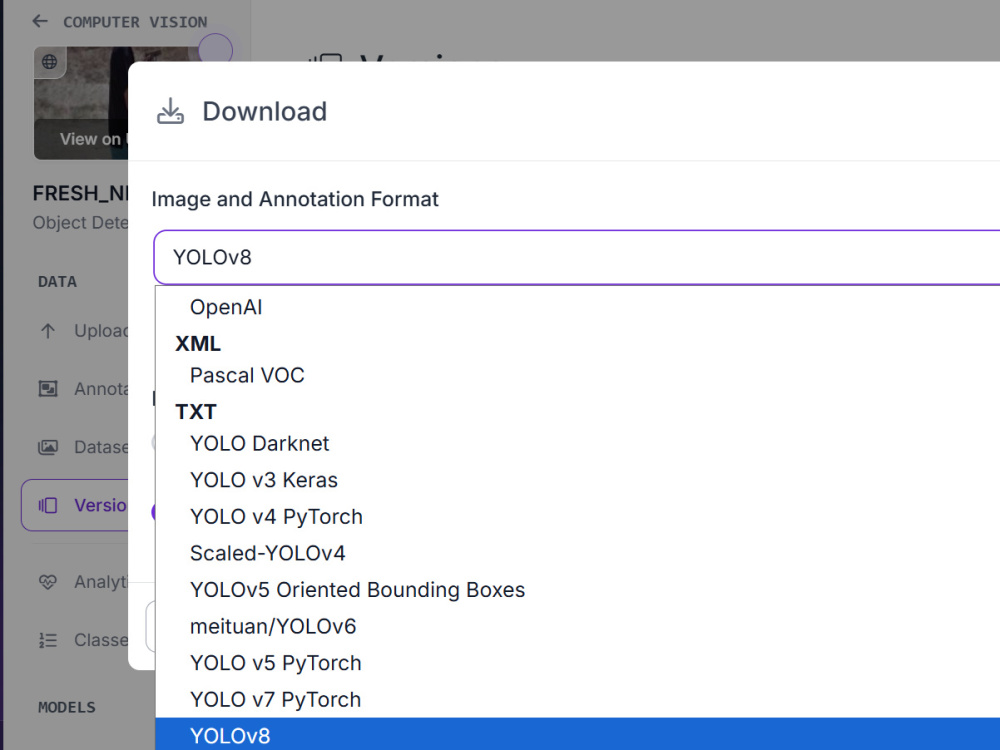Open the Image and Annotation Format combo box

pos(577,258)
